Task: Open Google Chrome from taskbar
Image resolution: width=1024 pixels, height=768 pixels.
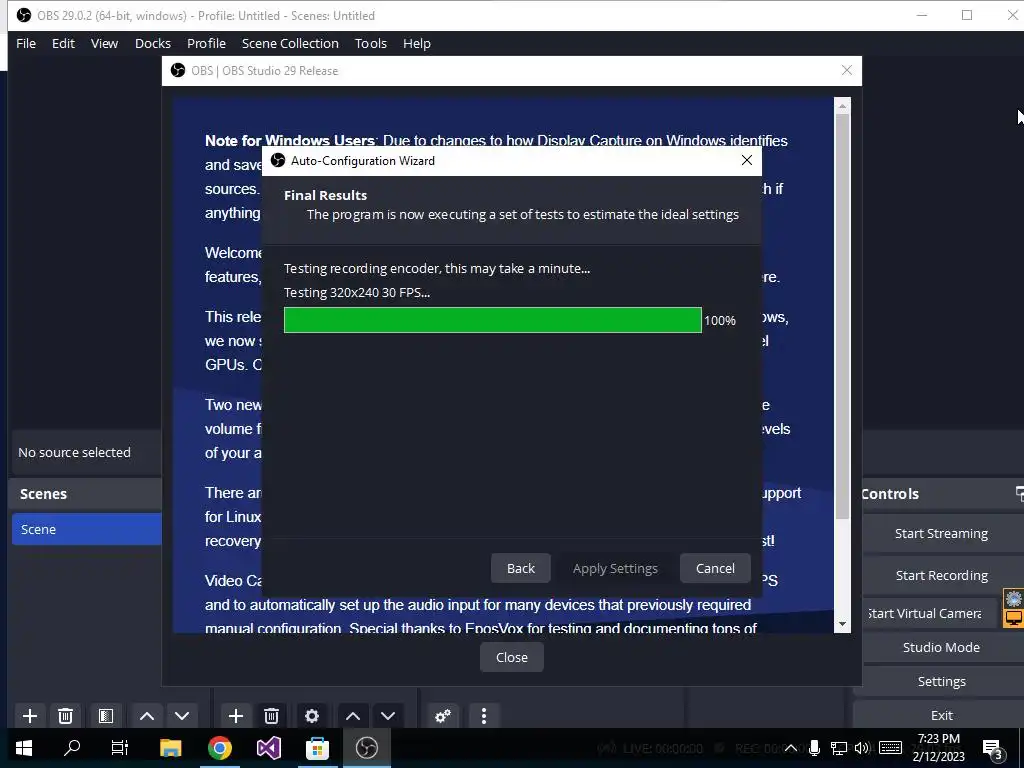Action: (219, 748)
